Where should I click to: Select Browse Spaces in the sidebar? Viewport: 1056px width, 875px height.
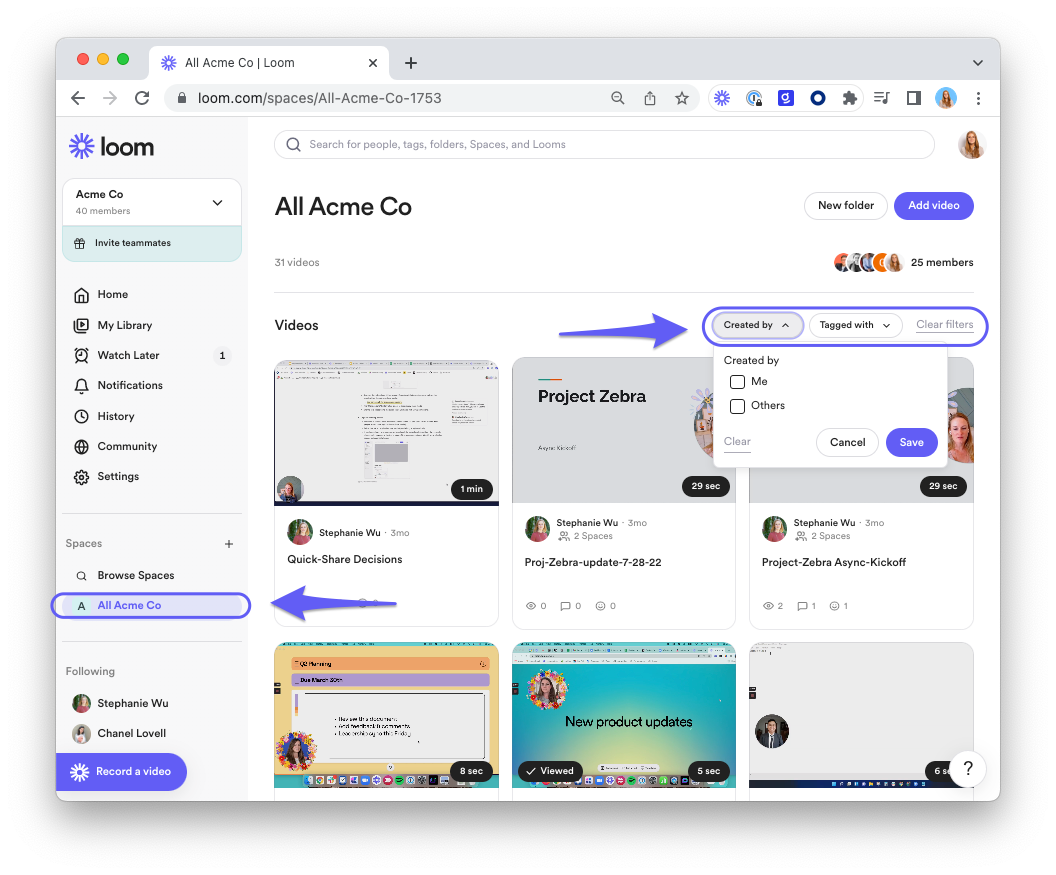click(135, 576)
